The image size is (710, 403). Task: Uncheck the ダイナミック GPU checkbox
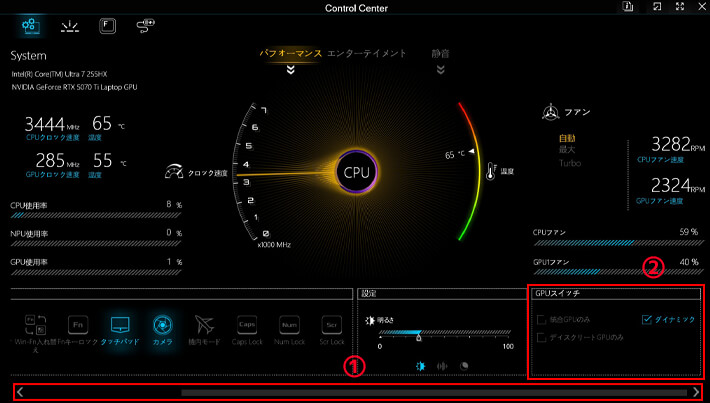[646, 320]
